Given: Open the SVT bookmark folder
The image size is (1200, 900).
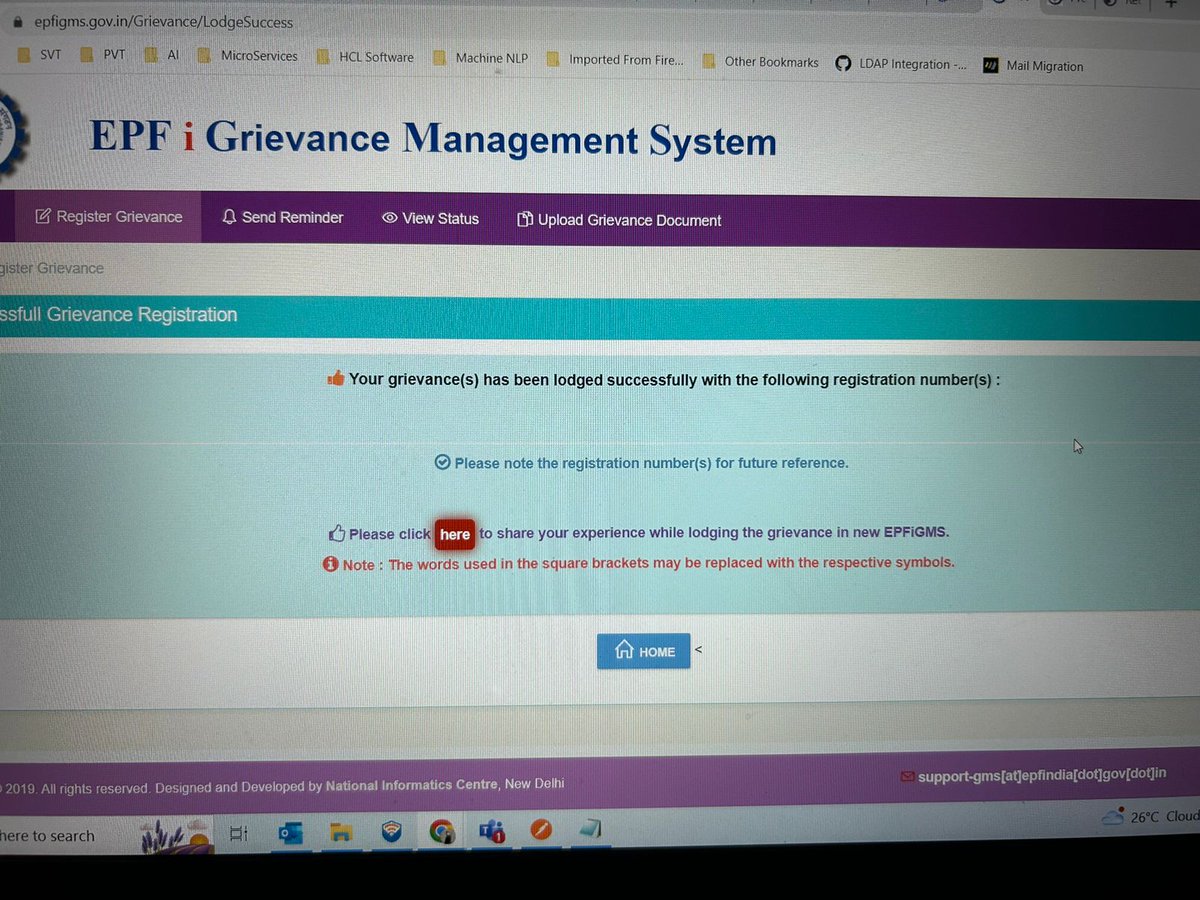Looking at the screenshot, I should tap(39, 55).
